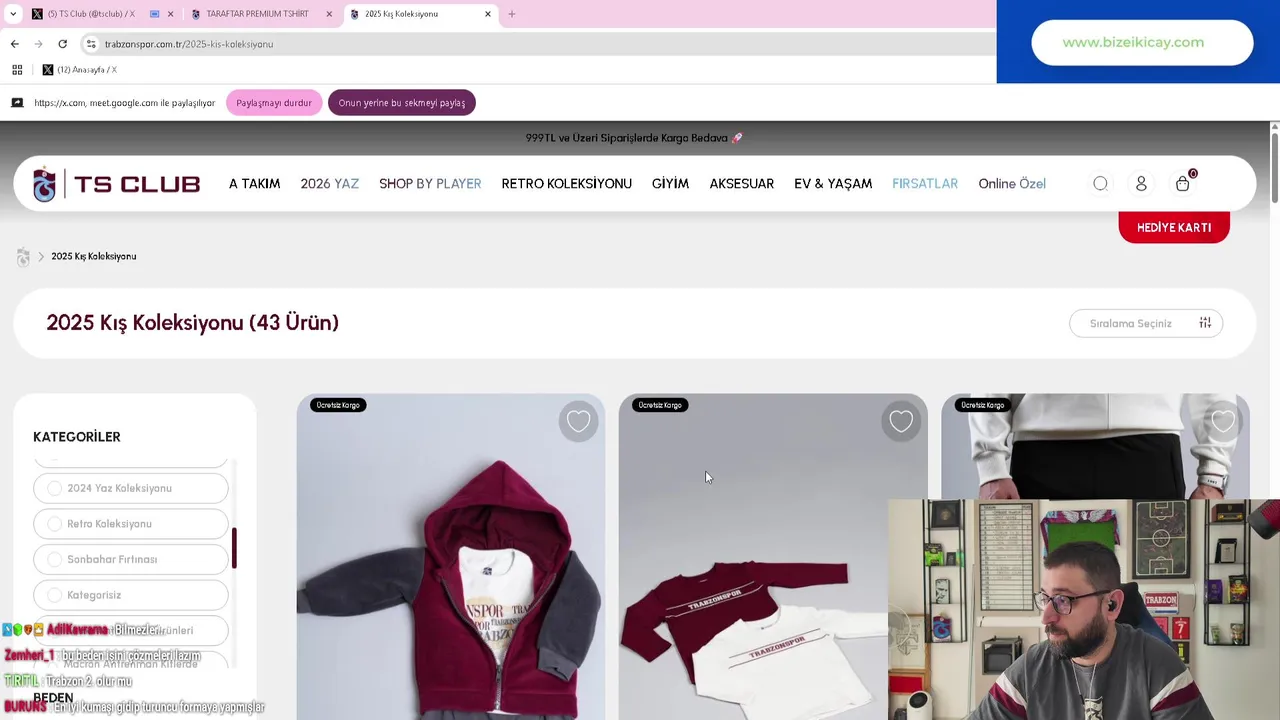This screenshot has height=720, width=1280.
Task: Open a new browser tab
Action: (512, 14)
